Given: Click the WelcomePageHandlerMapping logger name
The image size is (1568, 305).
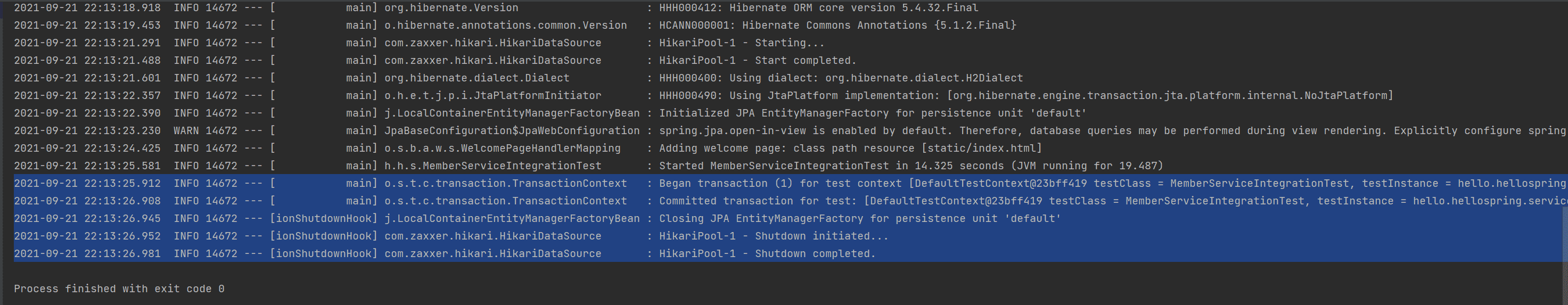Looking at the screenshot, I should [x=502, y=149].
